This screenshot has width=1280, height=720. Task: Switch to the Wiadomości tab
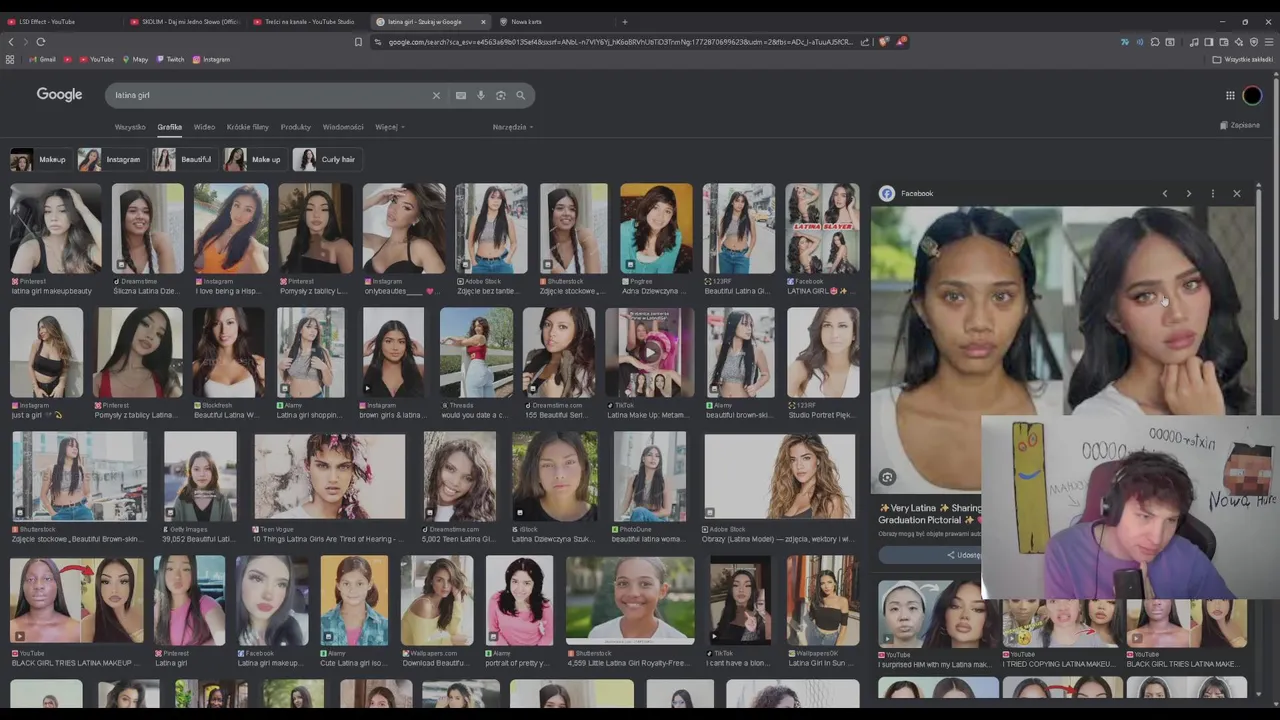[x=343, y=127]
